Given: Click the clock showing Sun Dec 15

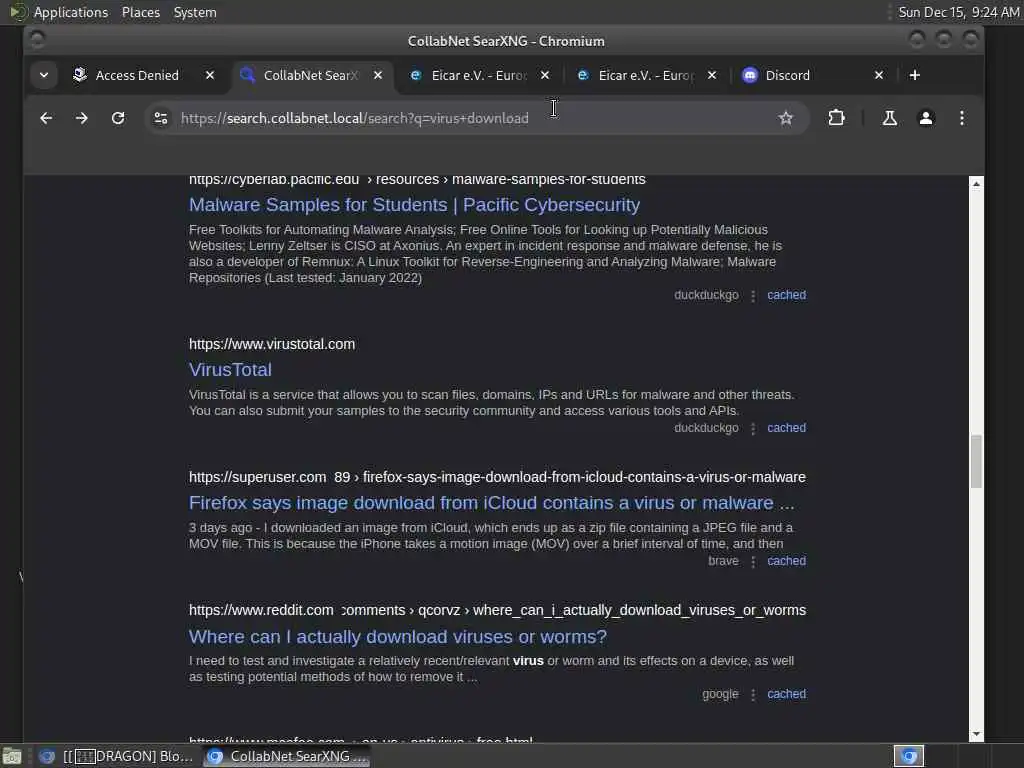Looking at the screenshot, I should [957, 12].
